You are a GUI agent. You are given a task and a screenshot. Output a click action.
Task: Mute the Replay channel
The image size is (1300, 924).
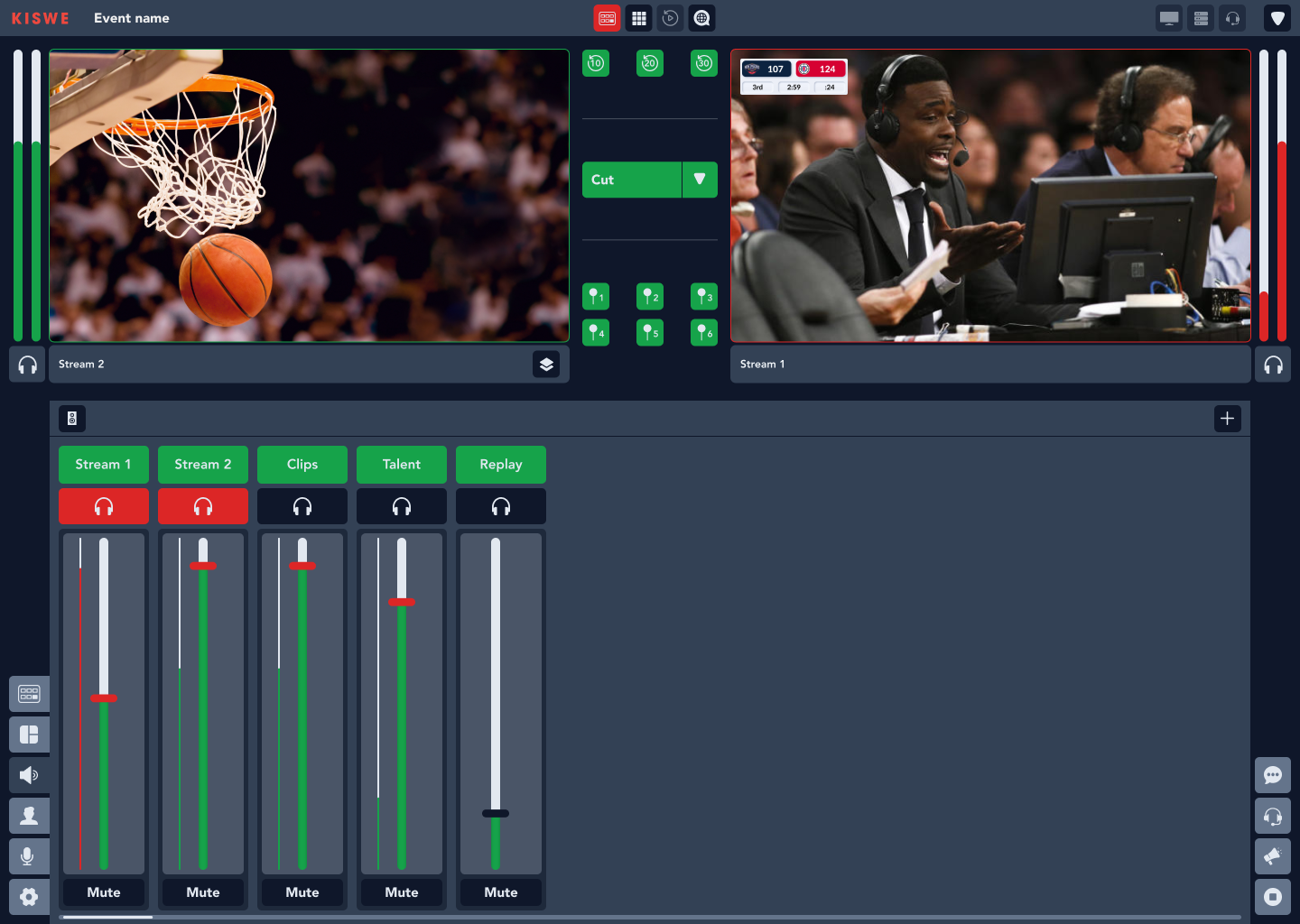point(501,892)
